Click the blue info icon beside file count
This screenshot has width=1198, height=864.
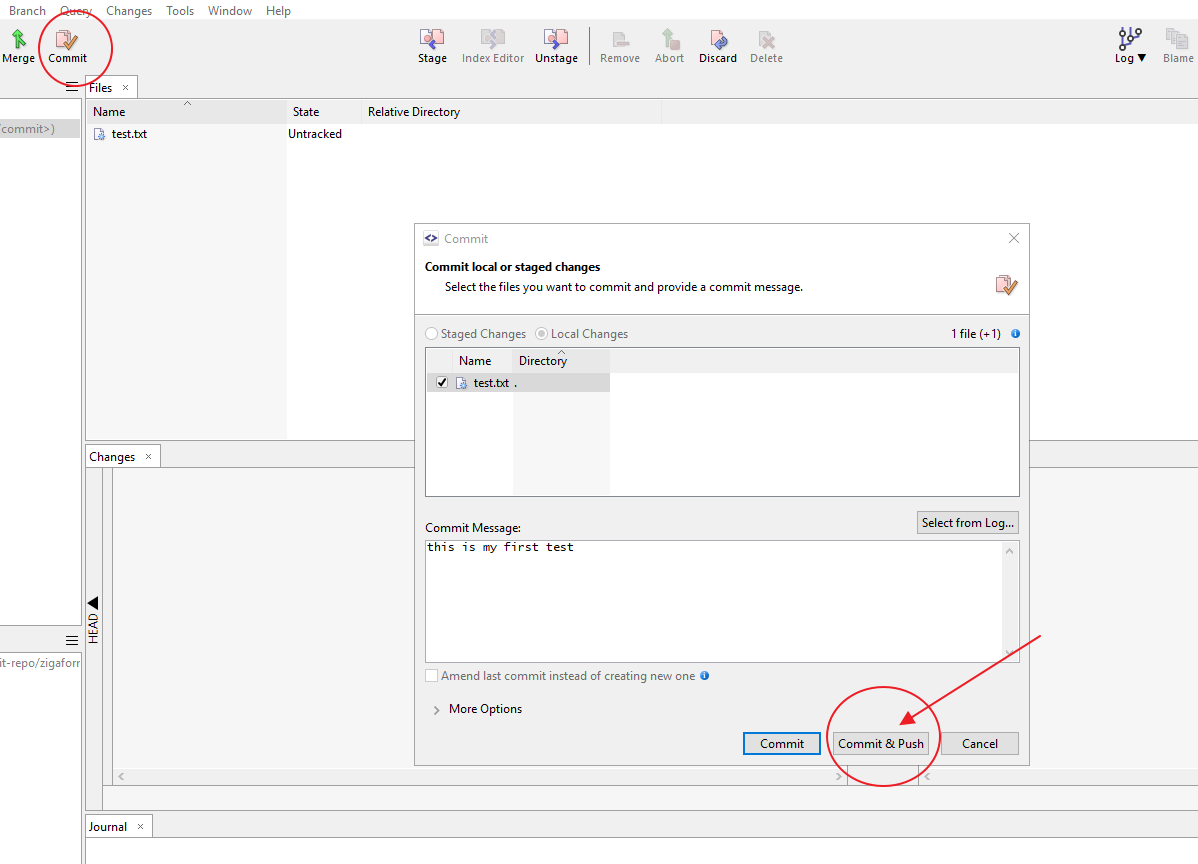1016,334
